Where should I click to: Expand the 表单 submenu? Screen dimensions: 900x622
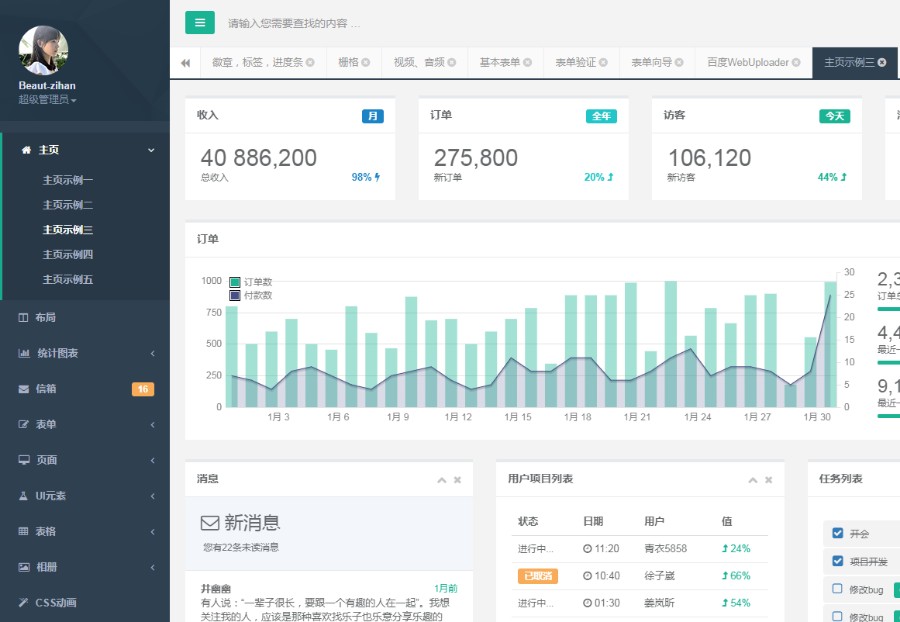(x=152, y=425)
